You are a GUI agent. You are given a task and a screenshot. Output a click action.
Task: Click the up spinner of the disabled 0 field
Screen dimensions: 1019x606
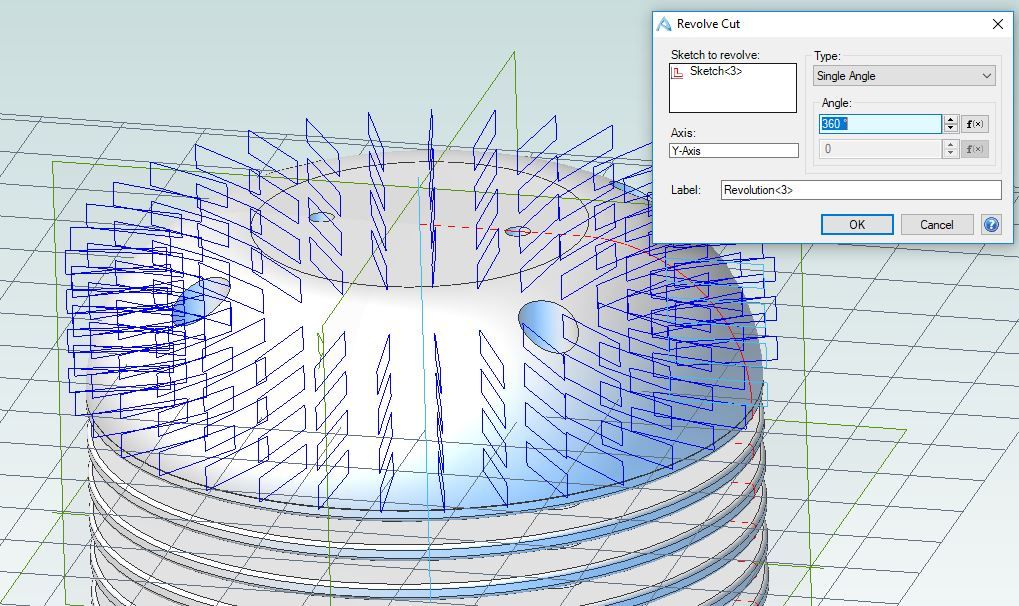pyautogui.click(x=951, y=144)
